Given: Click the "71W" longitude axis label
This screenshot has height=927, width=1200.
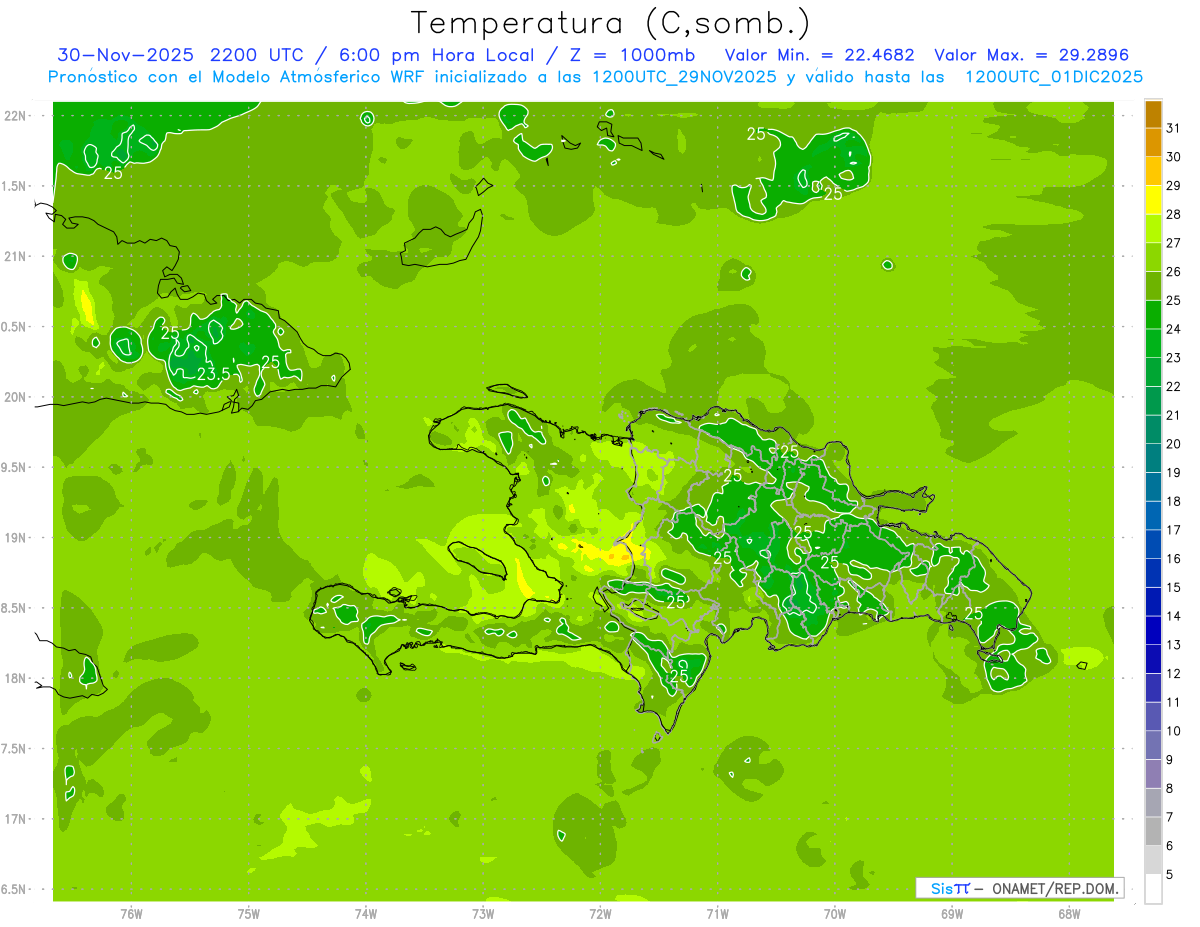Looking at the screenshot, I should tap(717, 914).
